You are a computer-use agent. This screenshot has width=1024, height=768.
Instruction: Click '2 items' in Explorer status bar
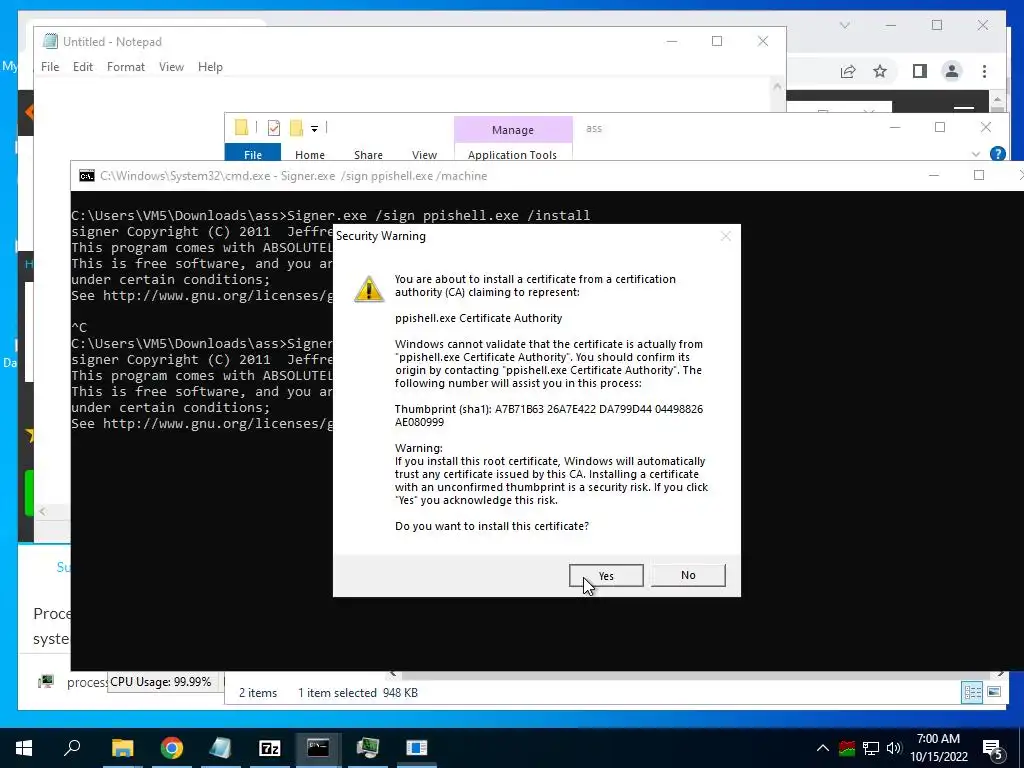[258, 693]
